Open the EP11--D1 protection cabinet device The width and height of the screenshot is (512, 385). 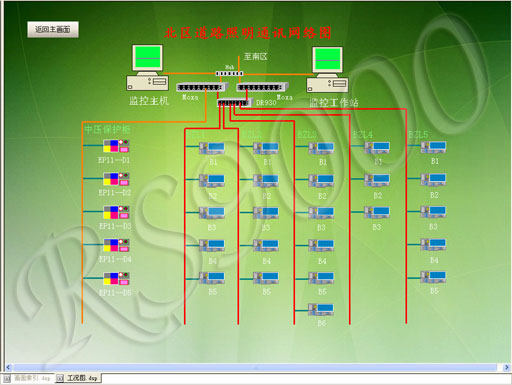116,146
